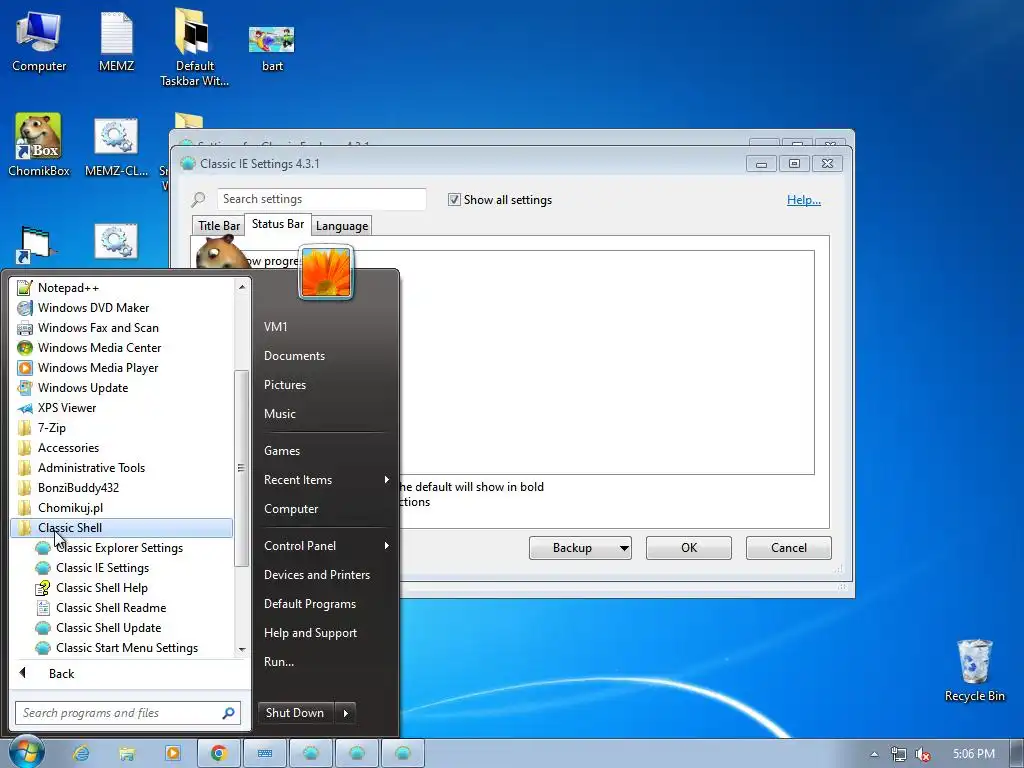Toggle the Show all settings checkbox
1024x768 pixels.
454,200
